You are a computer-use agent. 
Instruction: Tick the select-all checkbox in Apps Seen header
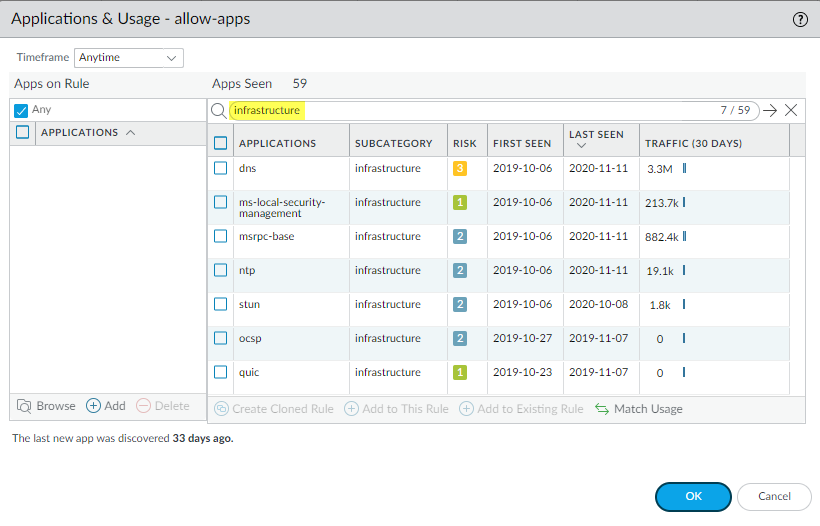pos(221,143)
